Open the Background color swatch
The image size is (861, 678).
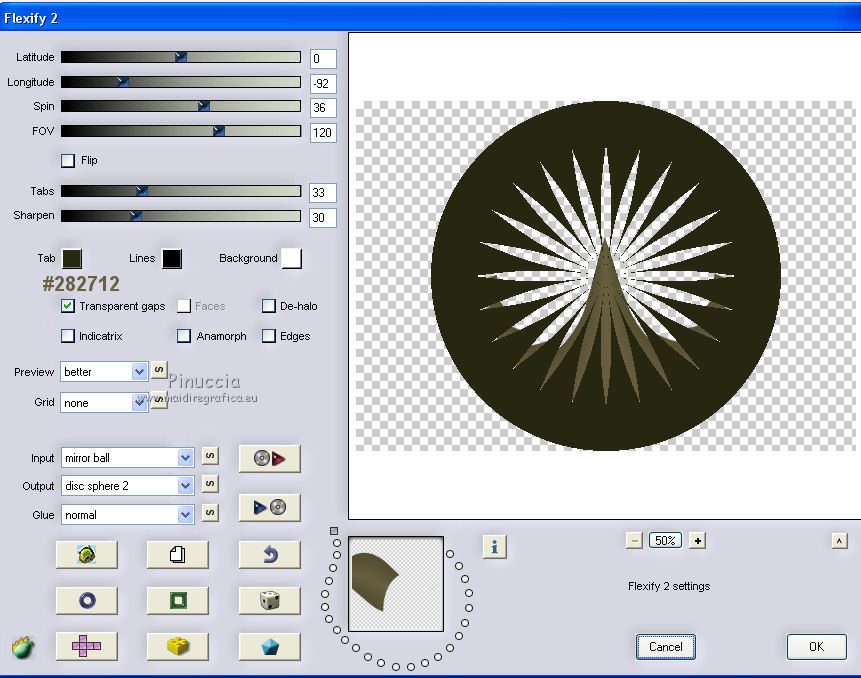(292, 259)
